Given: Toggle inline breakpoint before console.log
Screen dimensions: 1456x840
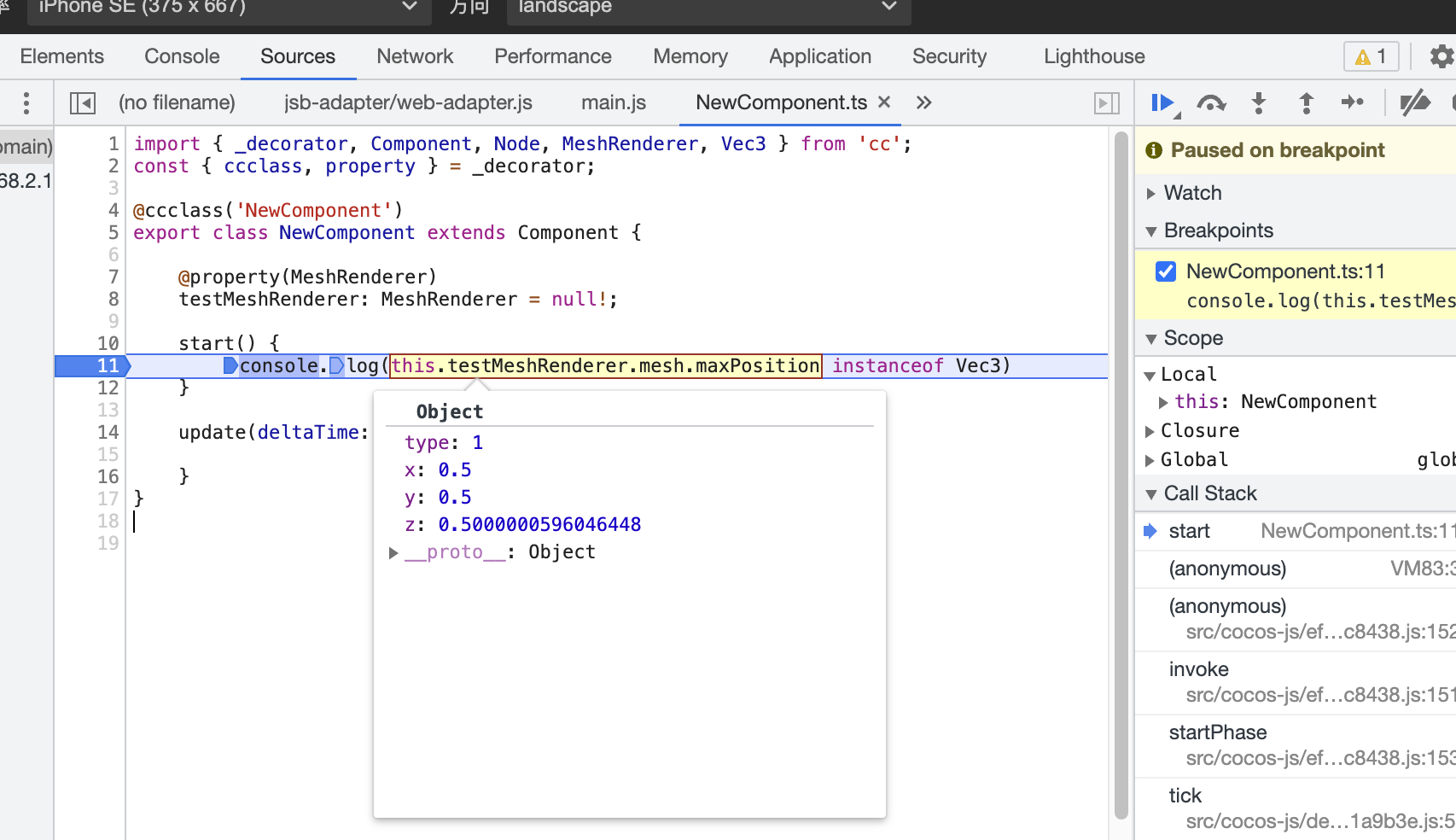Looking at the screenshot, I should [x=230, y=365].
